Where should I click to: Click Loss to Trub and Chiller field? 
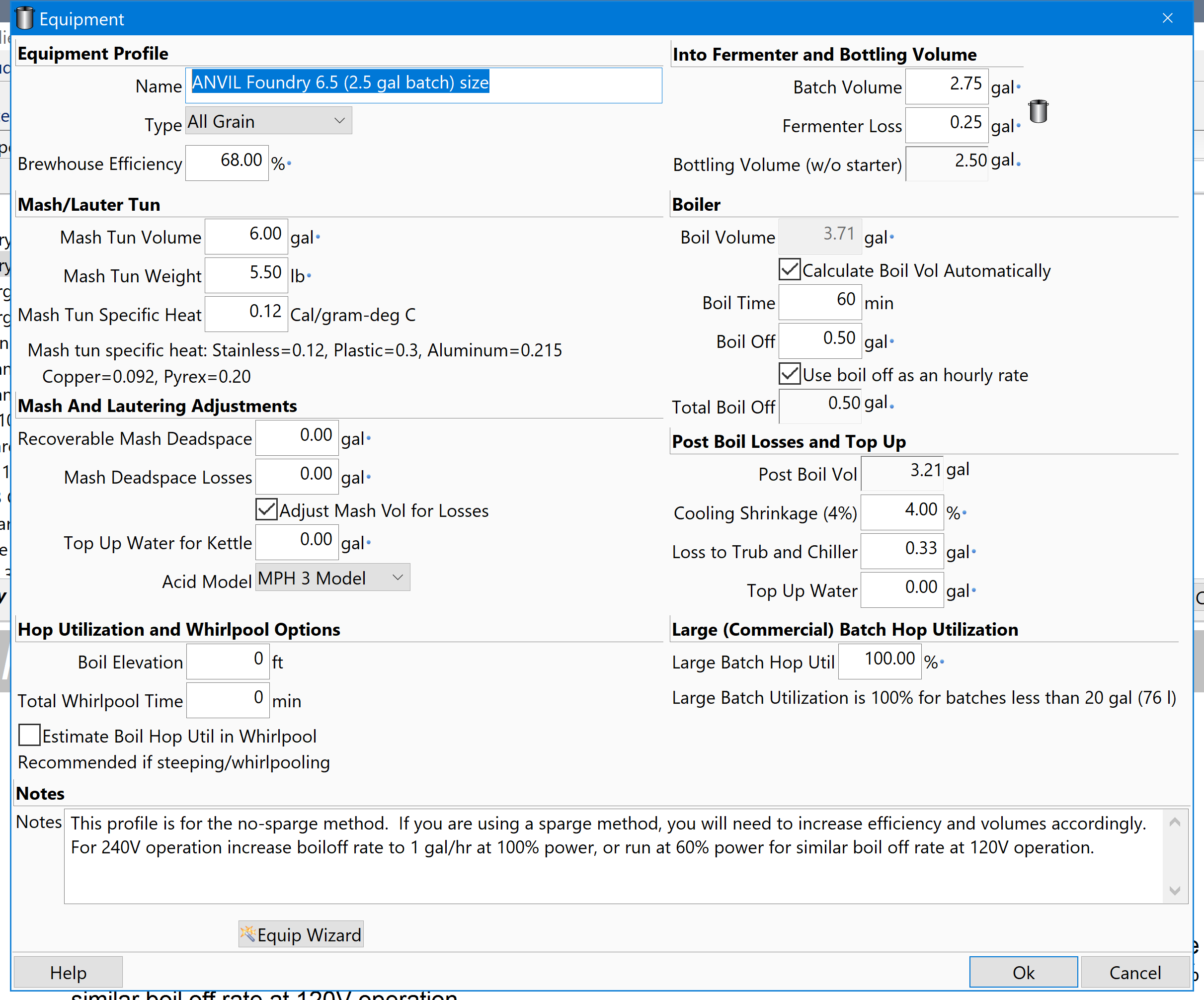click(902, 551)
